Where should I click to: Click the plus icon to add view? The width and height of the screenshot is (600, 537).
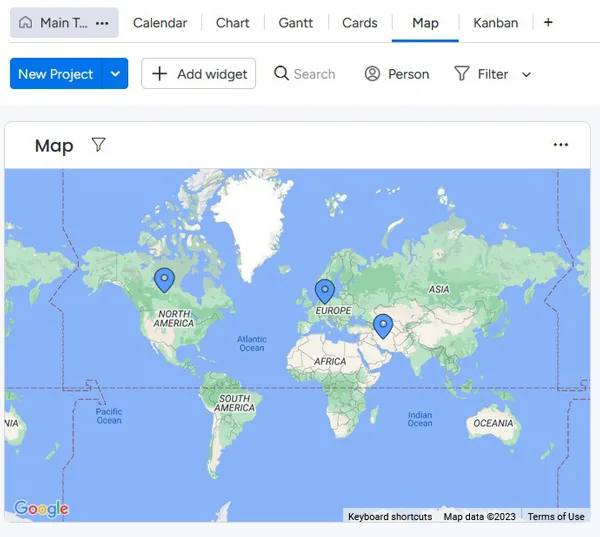tap(548, 22)
